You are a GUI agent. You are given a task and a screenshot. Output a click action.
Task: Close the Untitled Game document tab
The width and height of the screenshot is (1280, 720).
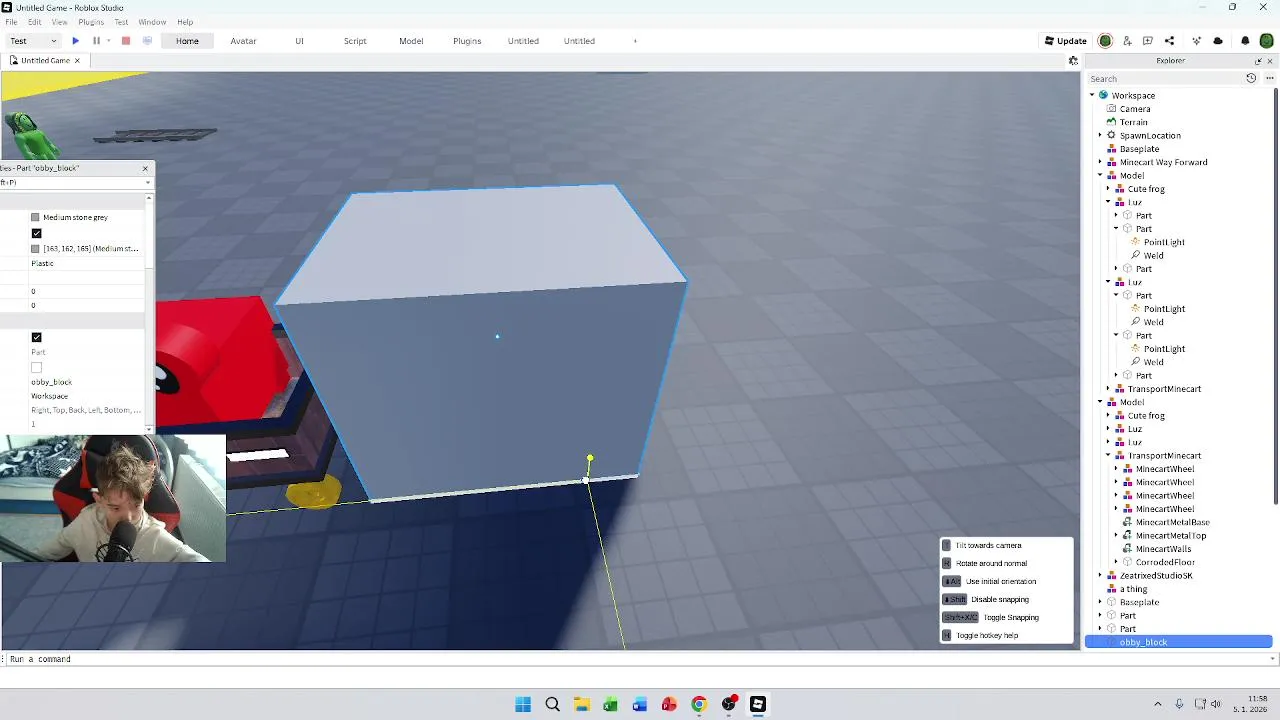pyautogui.click(x=77, y=60)
